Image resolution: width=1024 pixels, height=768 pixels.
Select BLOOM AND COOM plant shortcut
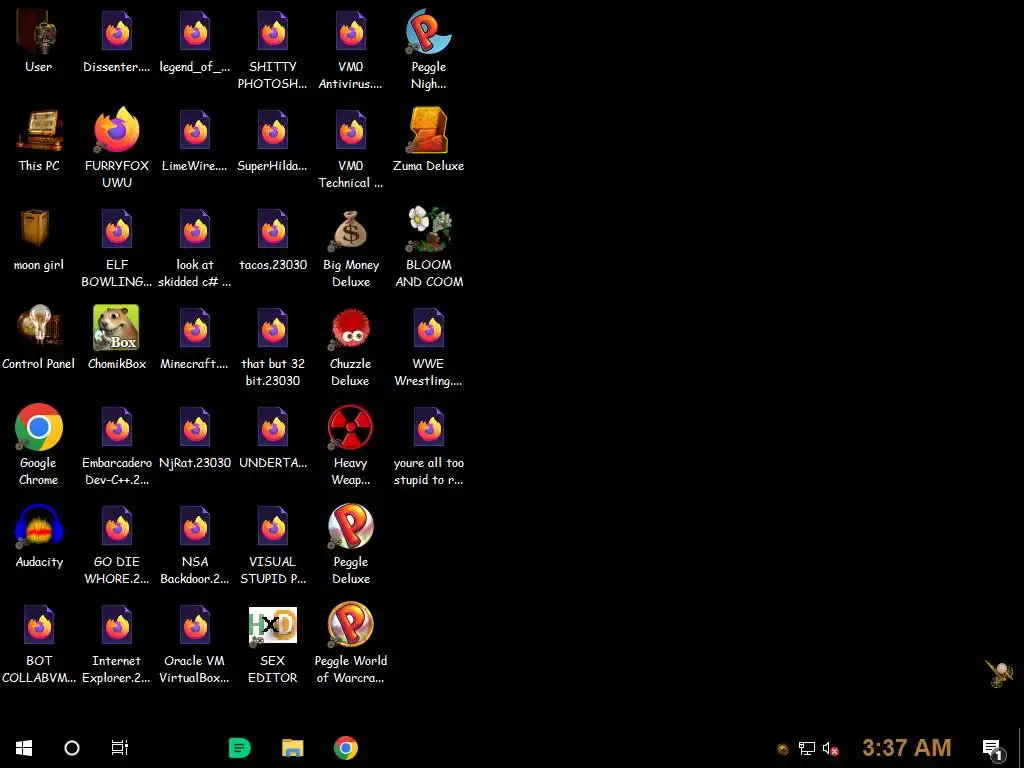coord(428,229)
